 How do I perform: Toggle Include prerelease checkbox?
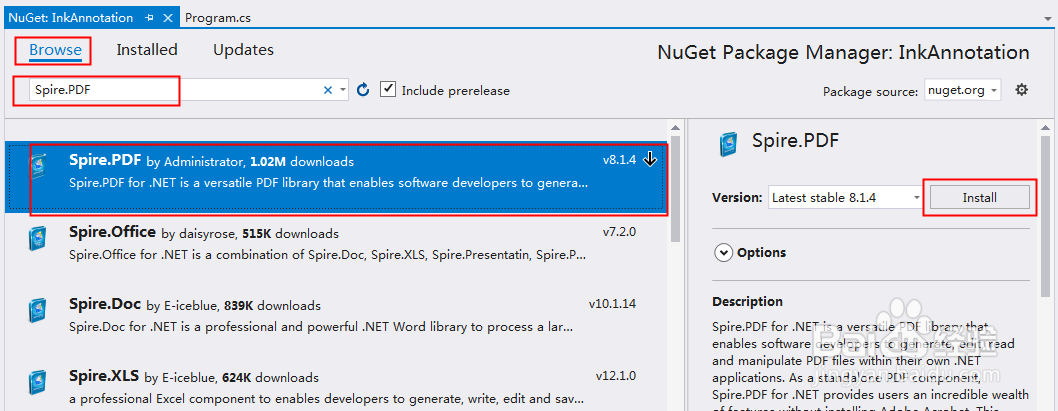(387, 89)
